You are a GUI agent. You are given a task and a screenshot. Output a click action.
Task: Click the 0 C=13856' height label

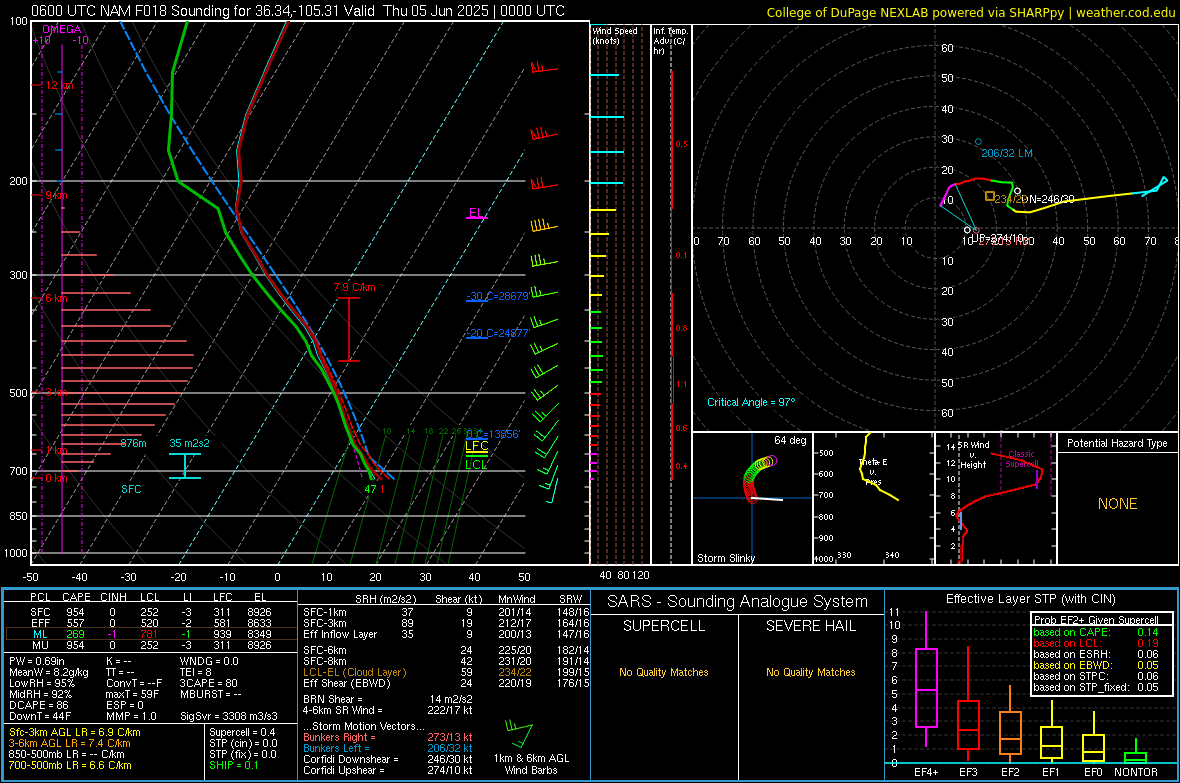pos(492,434)
